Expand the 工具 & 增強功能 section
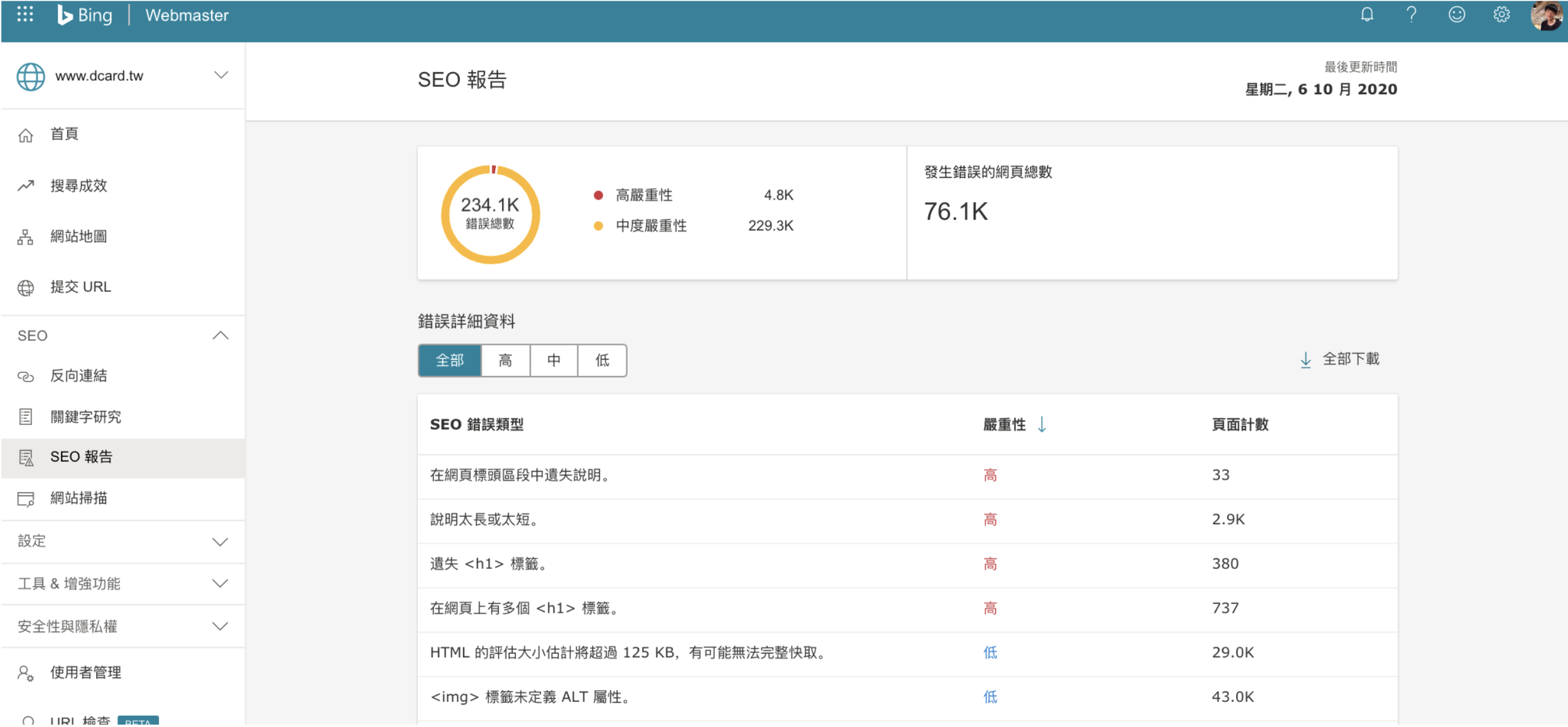Screen dimensions: 1568x727 pos(220,584)
